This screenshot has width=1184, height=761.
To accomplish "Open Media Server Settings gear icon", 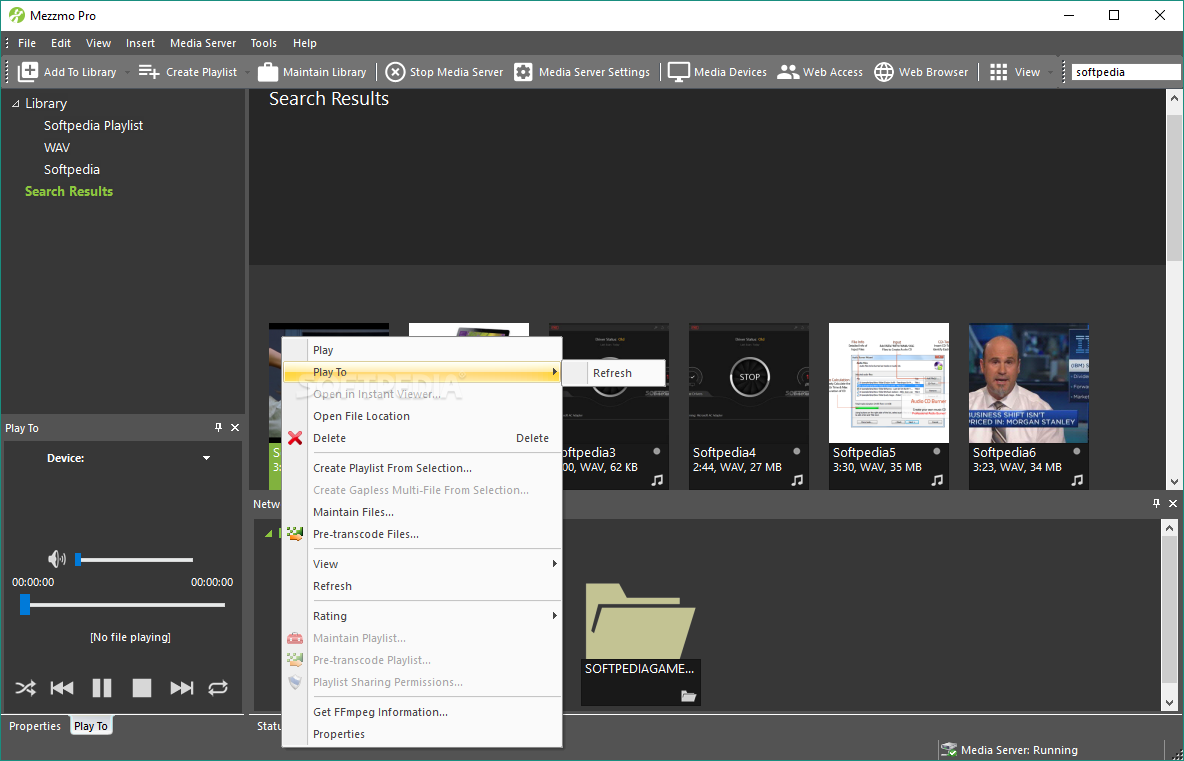I will pyautogui.click(x=523, y=72).
